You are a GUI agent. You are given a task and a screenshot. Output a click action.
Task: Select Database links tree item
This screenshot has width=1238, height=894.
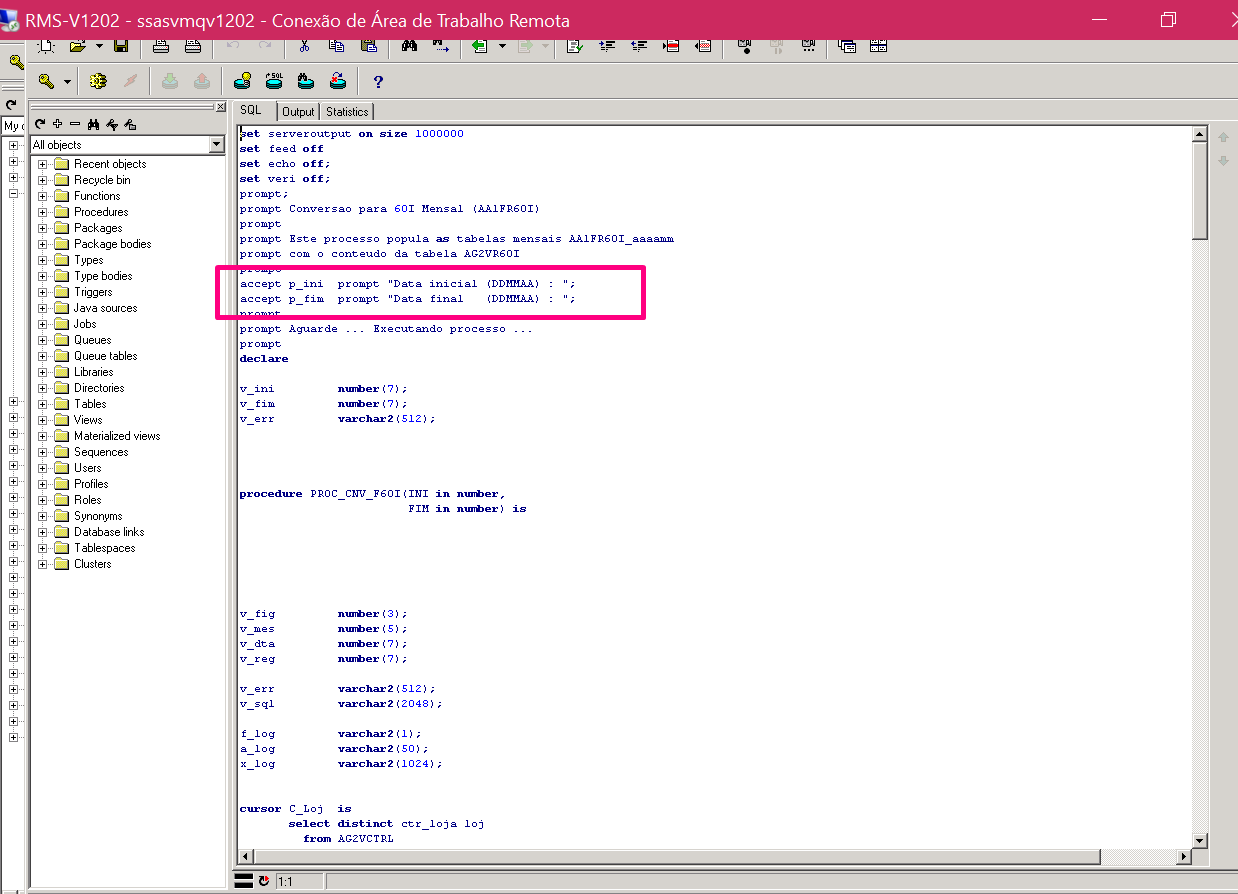click(x=109, y=532)
